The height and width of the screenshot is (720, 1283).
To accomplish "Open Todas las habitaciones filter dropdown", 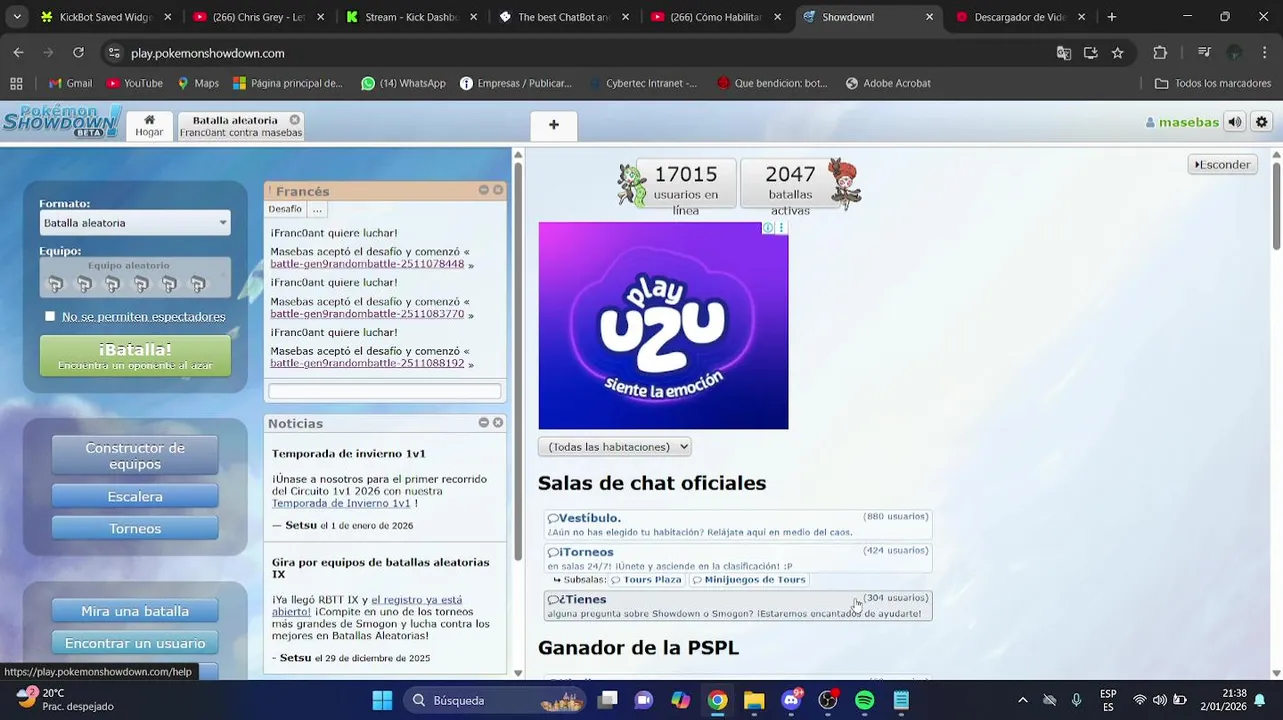I will pyautogui.click(x=614, y=447).
